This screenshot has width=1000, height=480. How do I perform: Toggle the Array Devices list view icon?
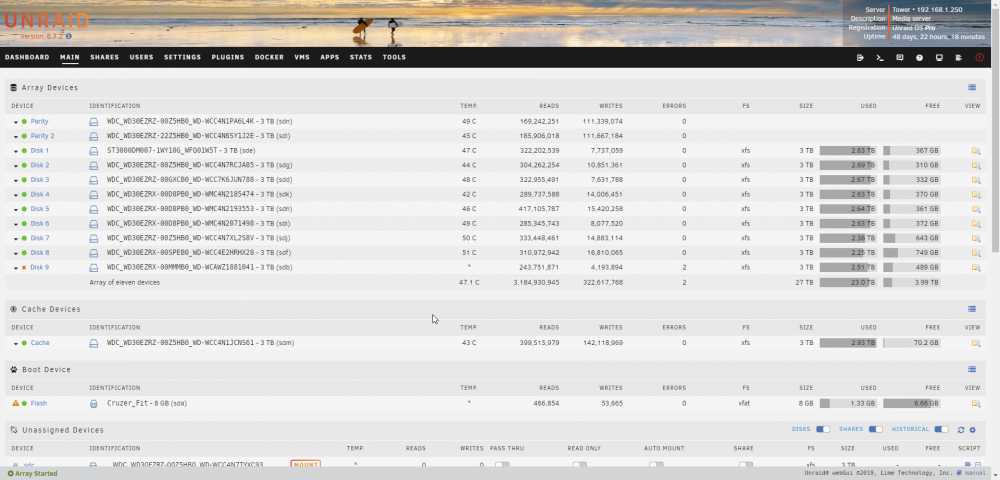point(972,87)
